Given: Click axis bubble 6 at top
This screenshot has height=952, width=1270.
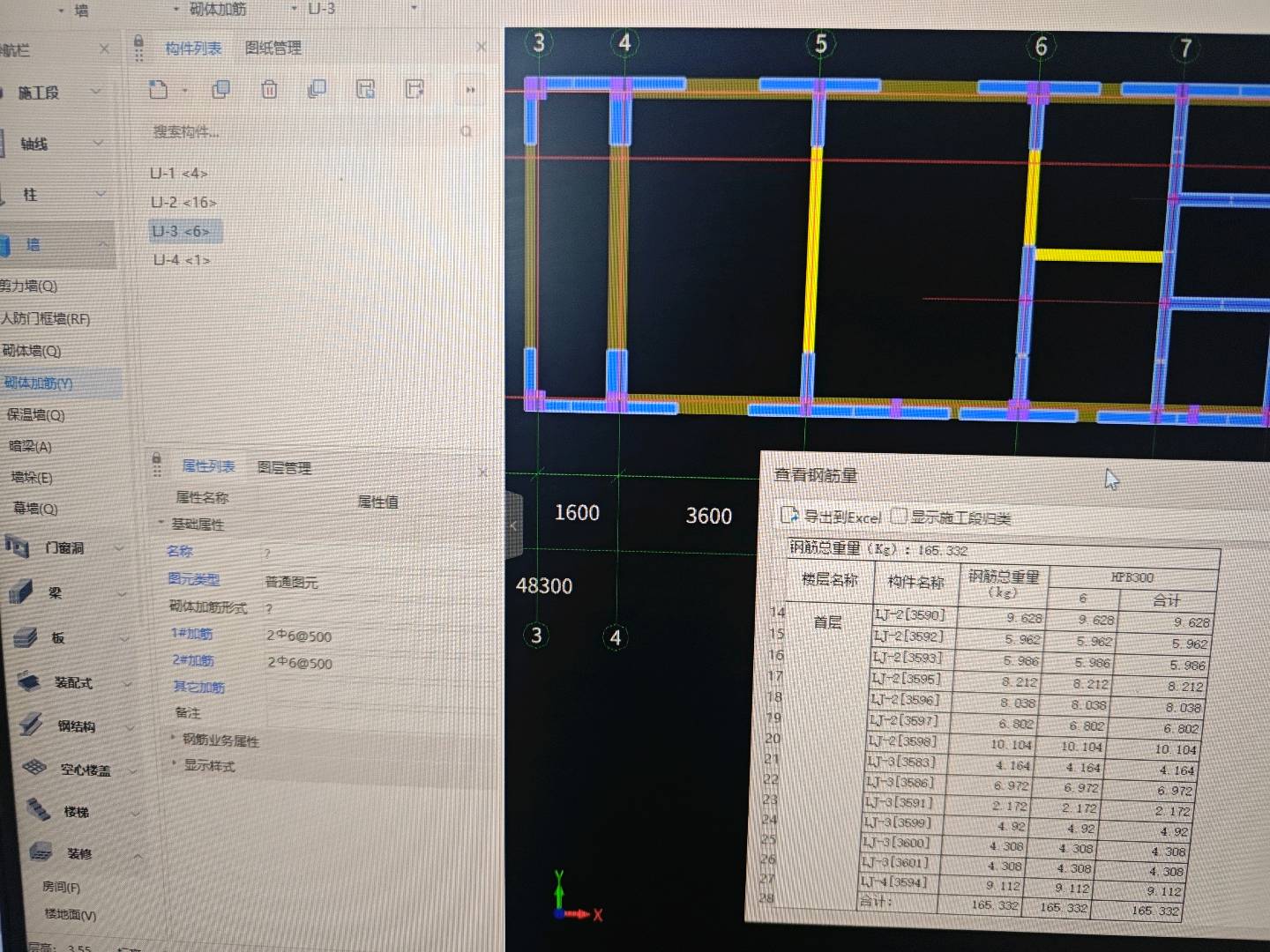Looking at the screenshot, I should point(1041,46).
